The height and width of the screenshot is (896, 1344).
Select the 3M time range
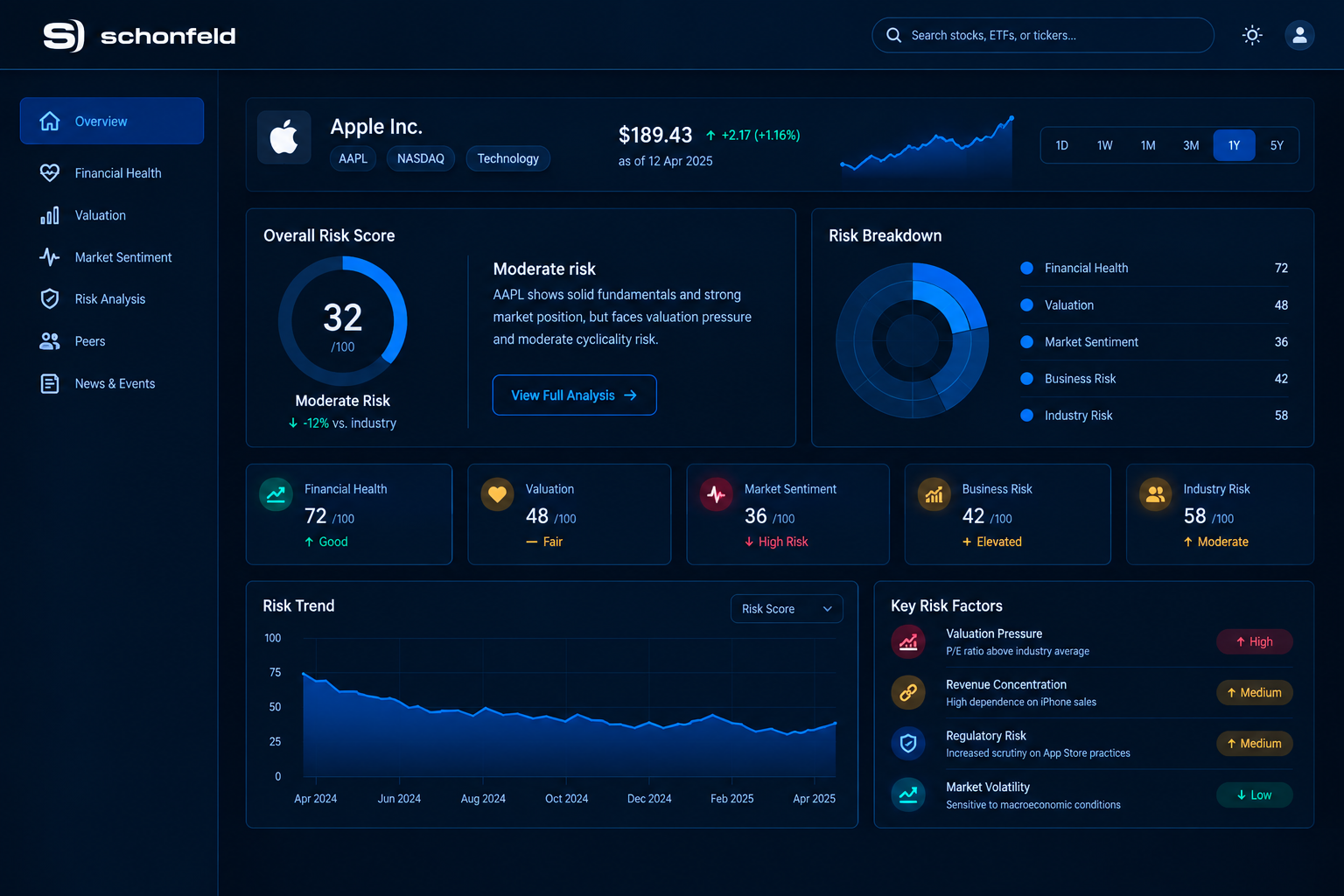[x=1191, y=145]
